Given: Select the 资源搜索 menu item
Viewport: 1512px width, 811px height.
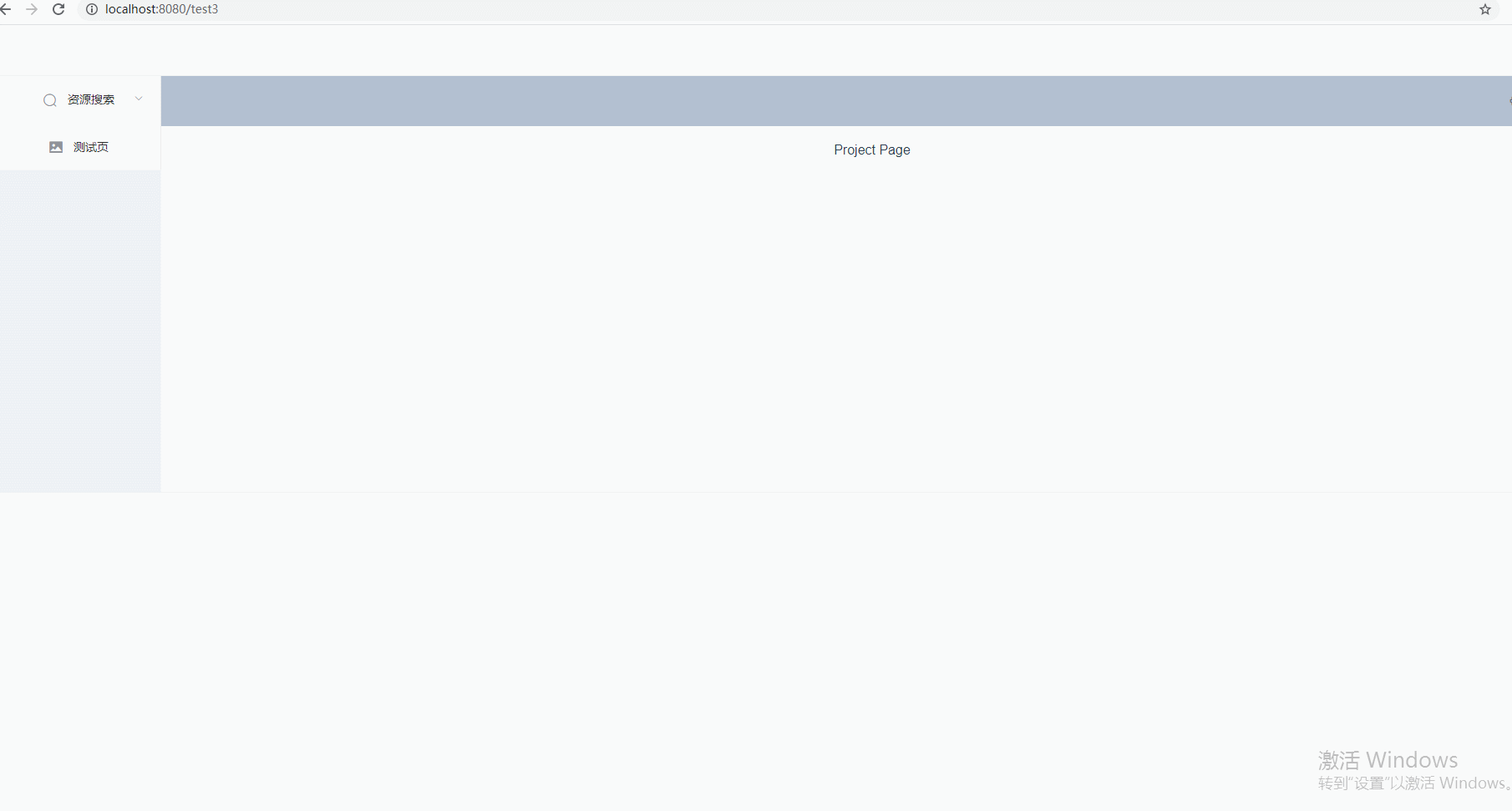Looking at the screenshot, I should coord(91,99).
